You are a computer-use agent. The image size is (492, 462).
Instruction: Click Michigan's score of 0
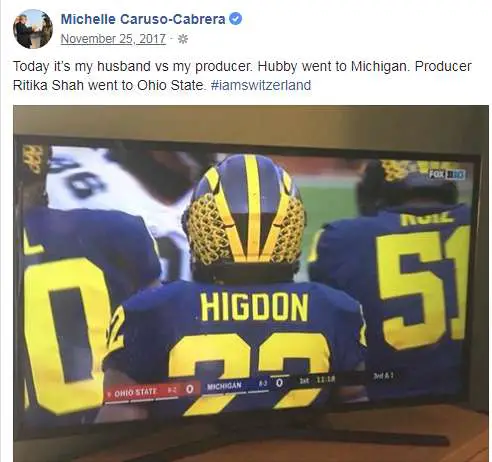point(279,383)
